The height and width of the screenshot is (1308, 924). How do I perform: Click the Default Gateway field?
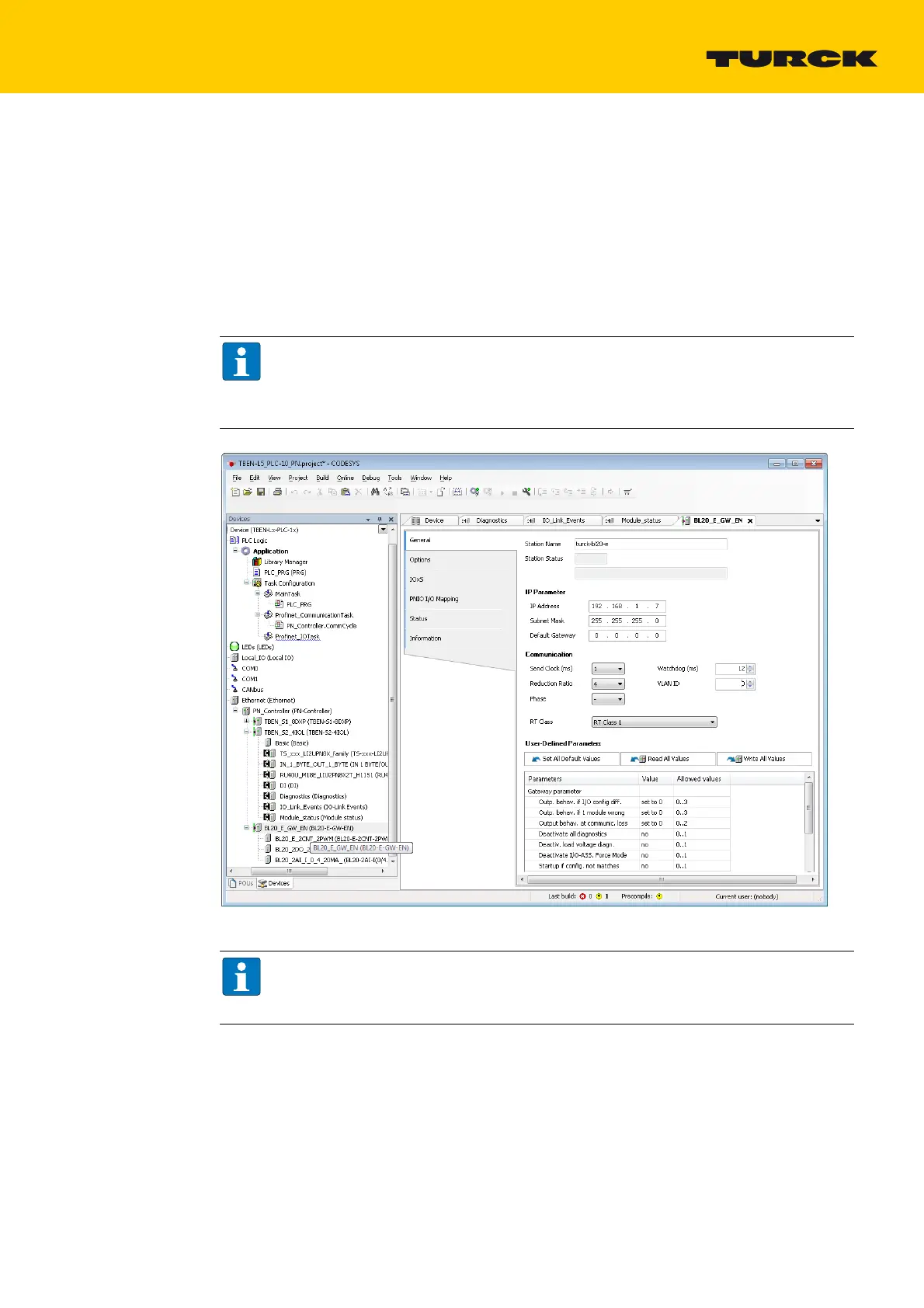(x=627, y=635)
